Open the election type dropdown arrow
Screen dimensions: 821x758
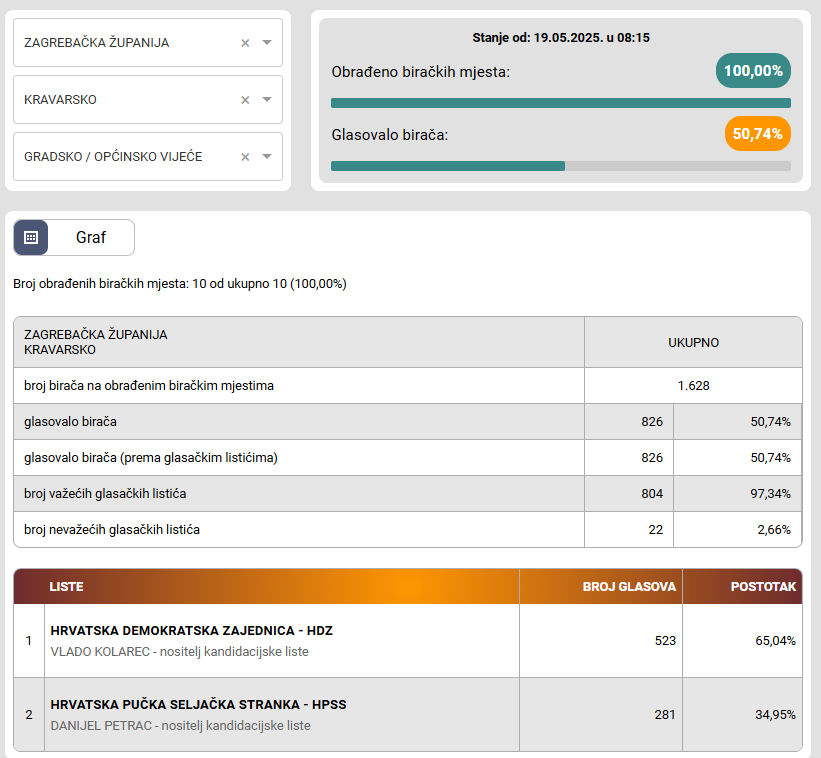click(x=267, y=157)
